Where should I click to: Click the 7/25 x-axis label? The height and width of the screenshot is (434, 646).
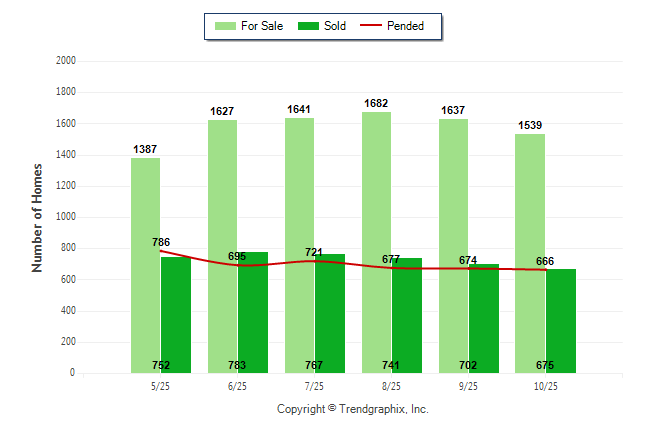314,386
